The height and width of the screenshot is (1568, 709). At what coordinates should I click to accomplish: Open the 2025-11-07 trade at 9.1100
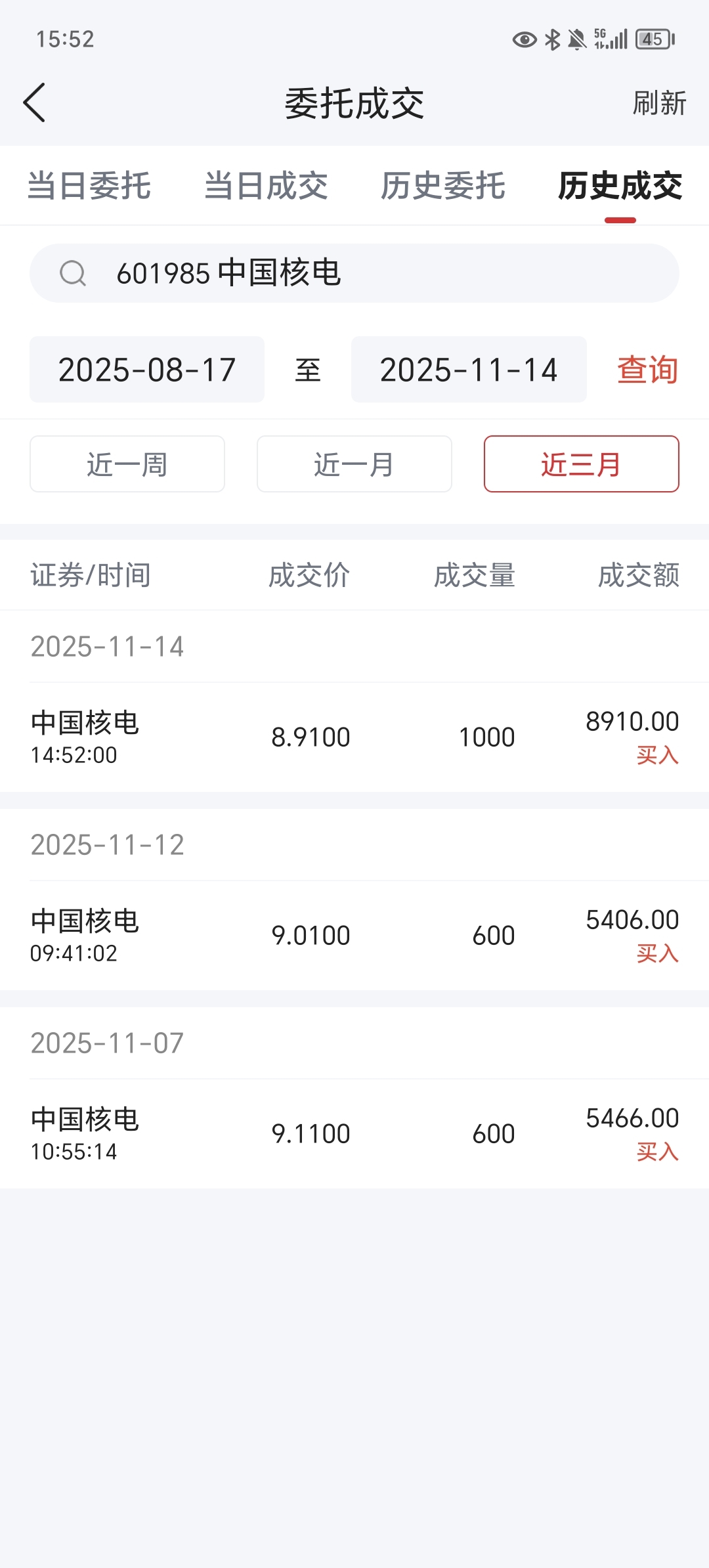click(x=354, y=1134)
